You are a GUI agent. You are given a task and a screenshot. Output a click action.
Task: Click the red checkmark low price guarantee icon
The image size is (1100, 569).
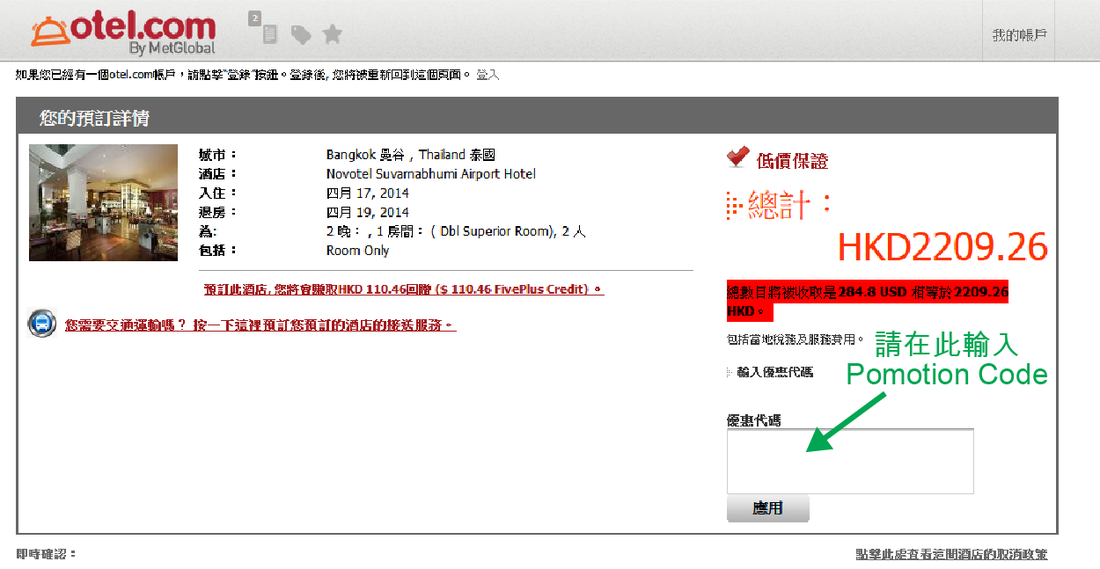pos(738,157)
